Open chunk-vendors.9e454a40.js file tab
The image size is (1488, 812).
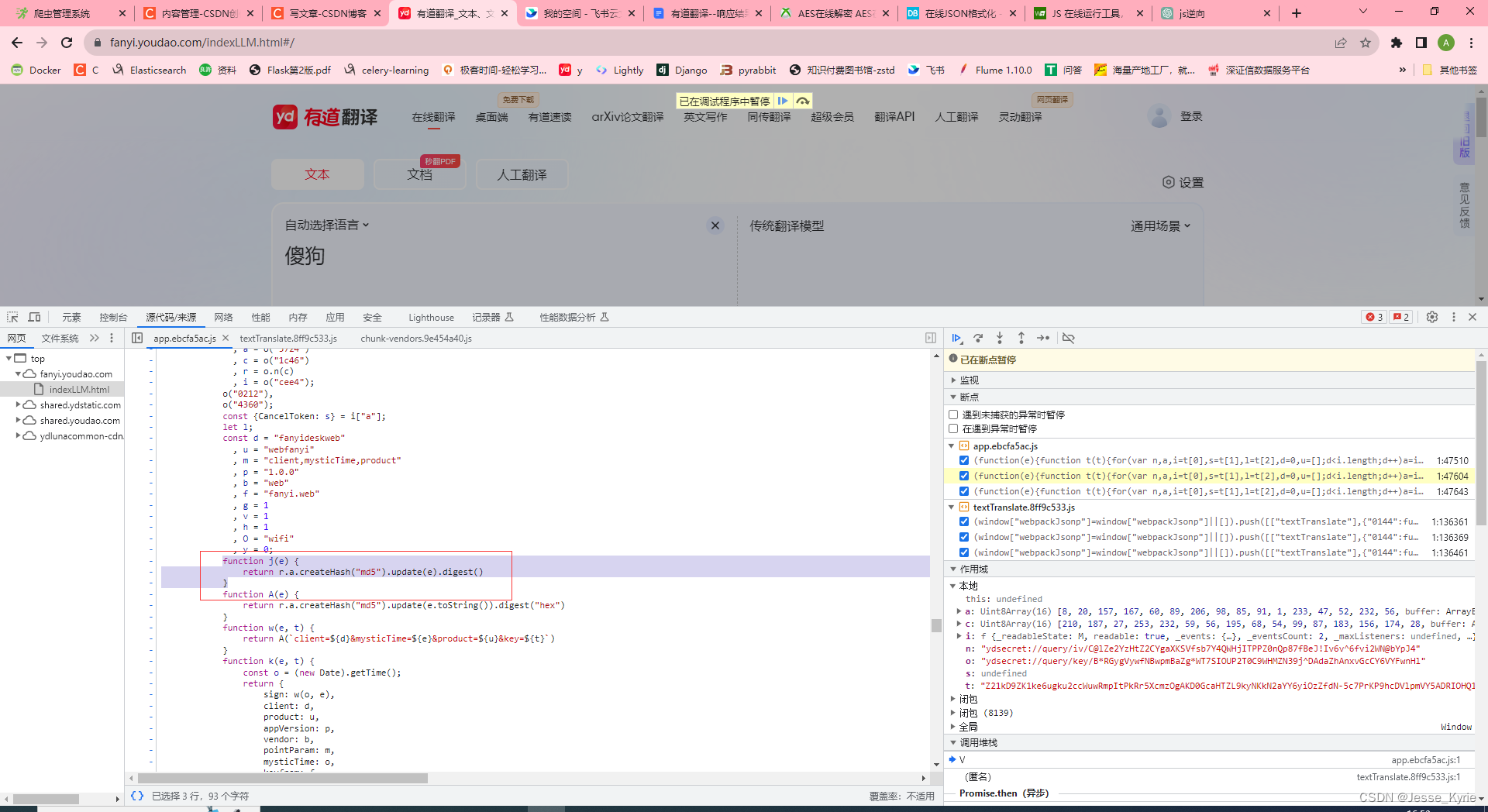[x=416, y=338]
